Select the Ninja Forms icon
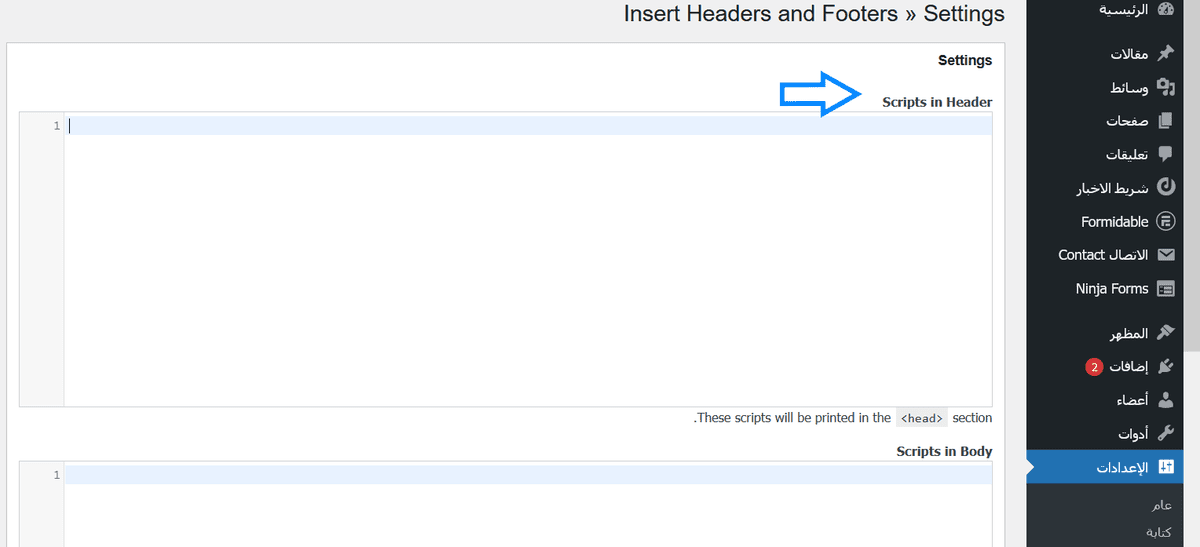The image size is (1200, 547). [1165, 288]
